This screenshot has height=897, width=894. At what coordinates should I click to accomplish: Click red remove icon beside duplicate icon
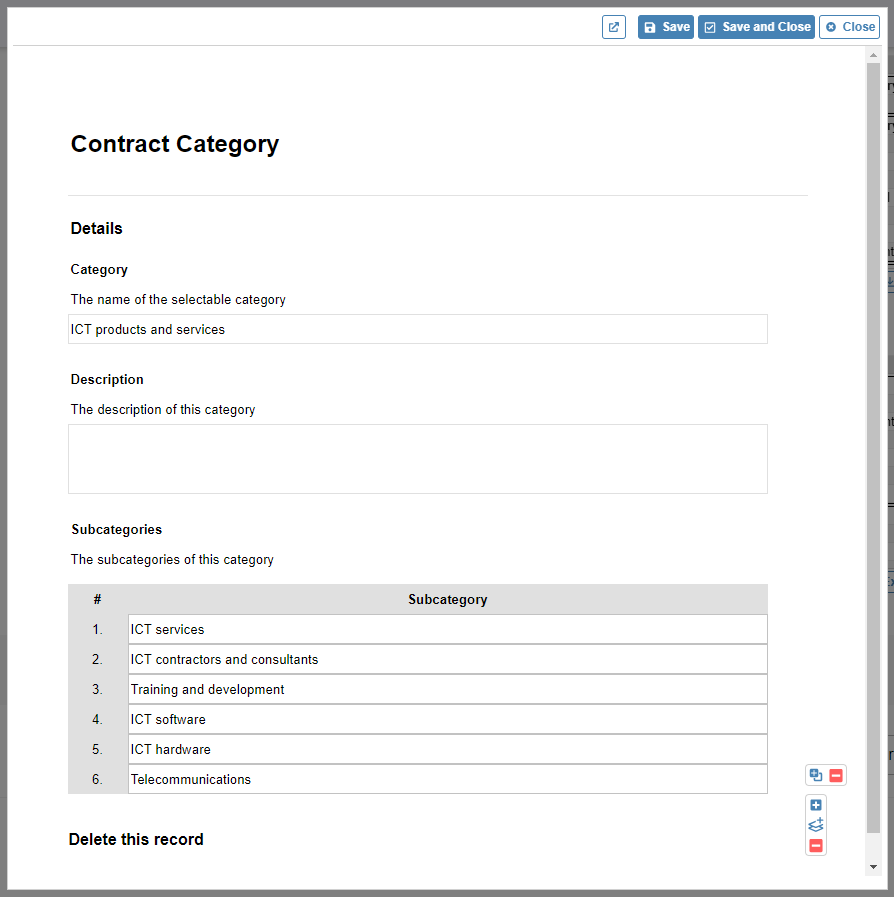click(836, 775)
